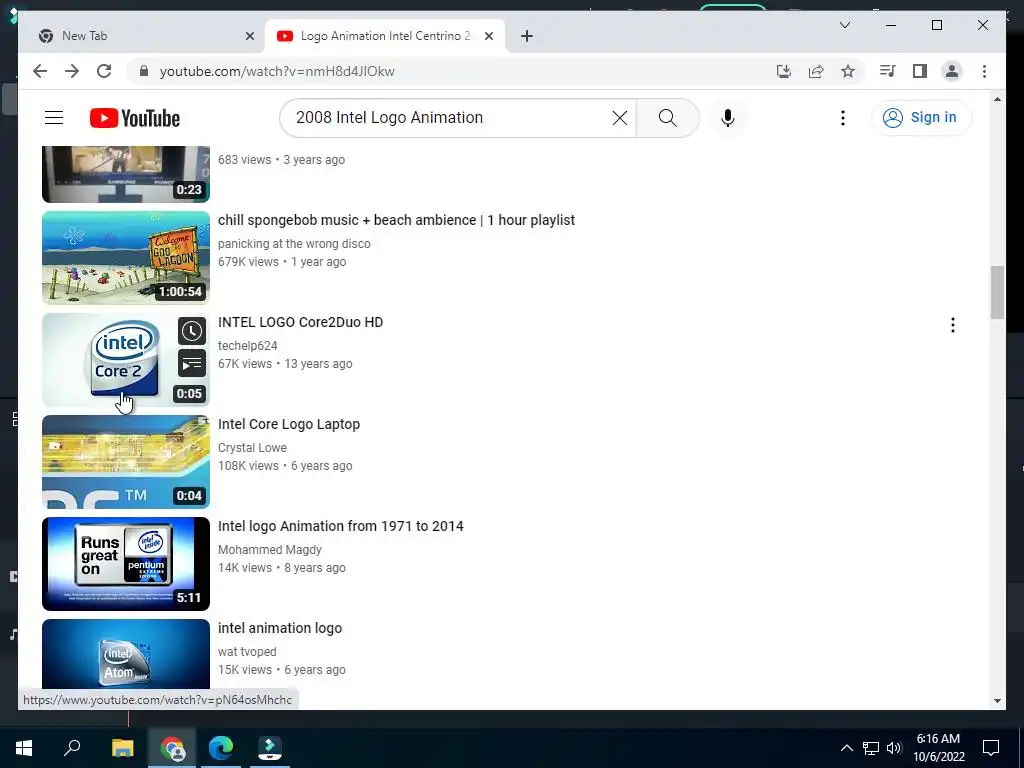Open Chrome three-dot menu
Screen dimensions: 1024x768
click(x=984, y=71)
